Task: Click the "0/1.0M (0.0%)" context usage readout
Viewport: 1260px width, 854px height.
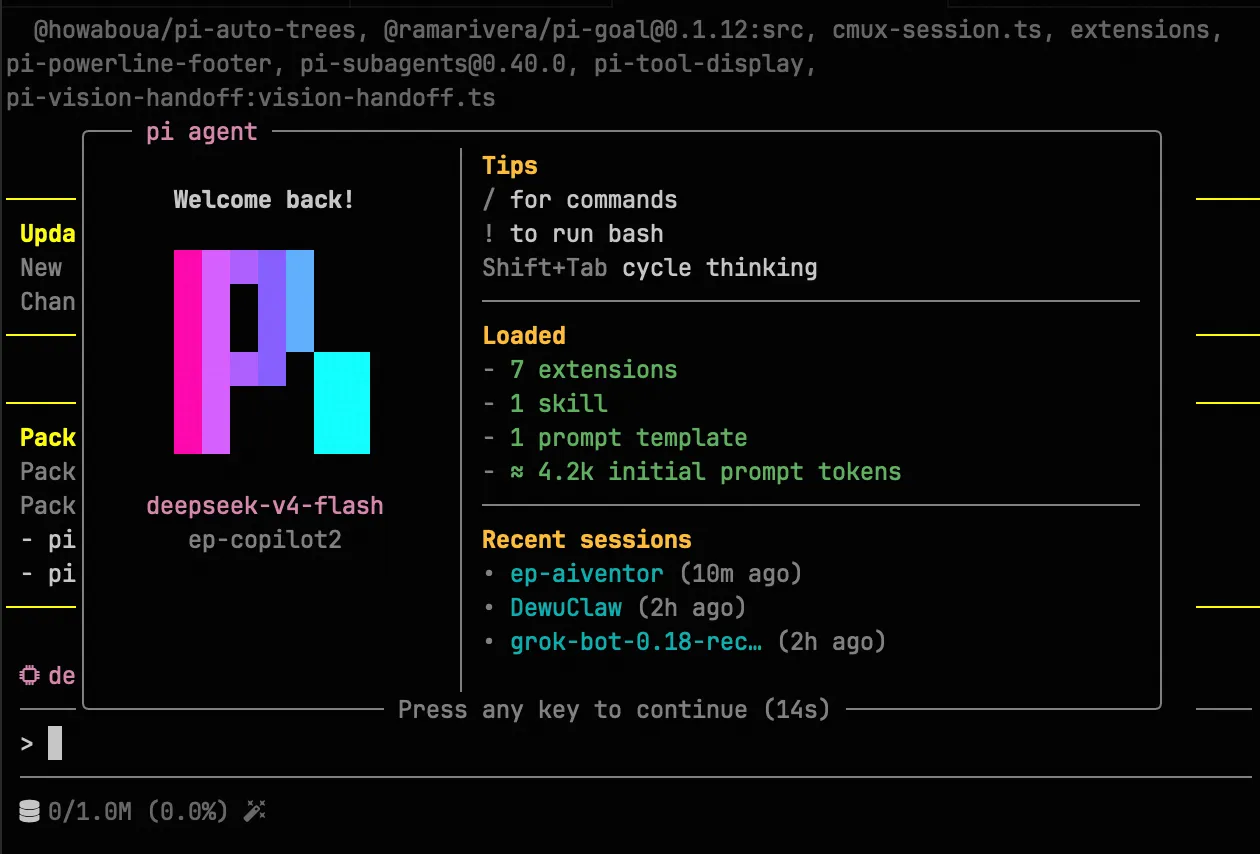Action: click(x=138, y=811)
